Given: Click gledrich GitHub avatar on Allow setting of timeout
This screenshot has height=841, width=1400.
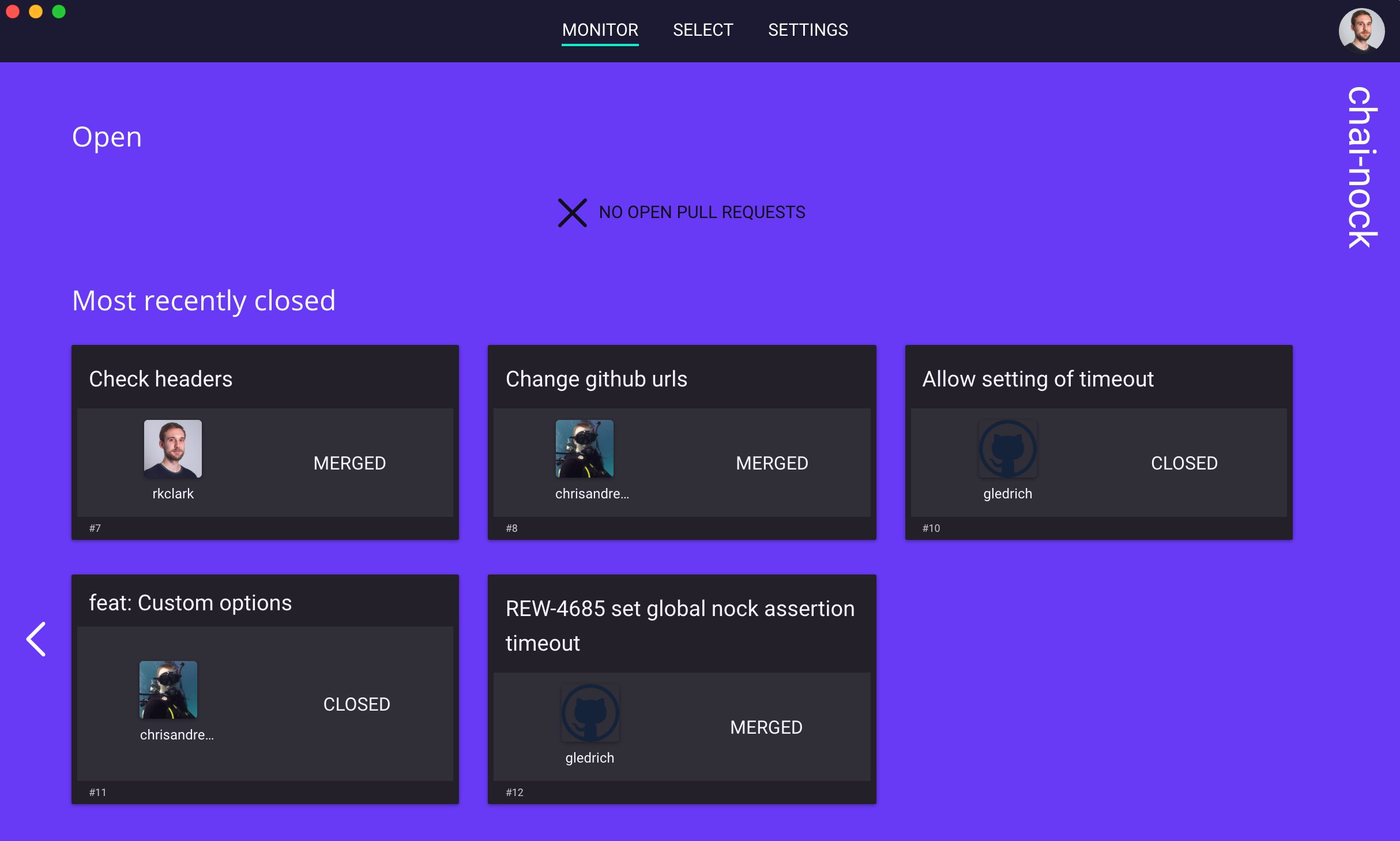Looking at the screenshot, I should click(x=1007, y=449).
